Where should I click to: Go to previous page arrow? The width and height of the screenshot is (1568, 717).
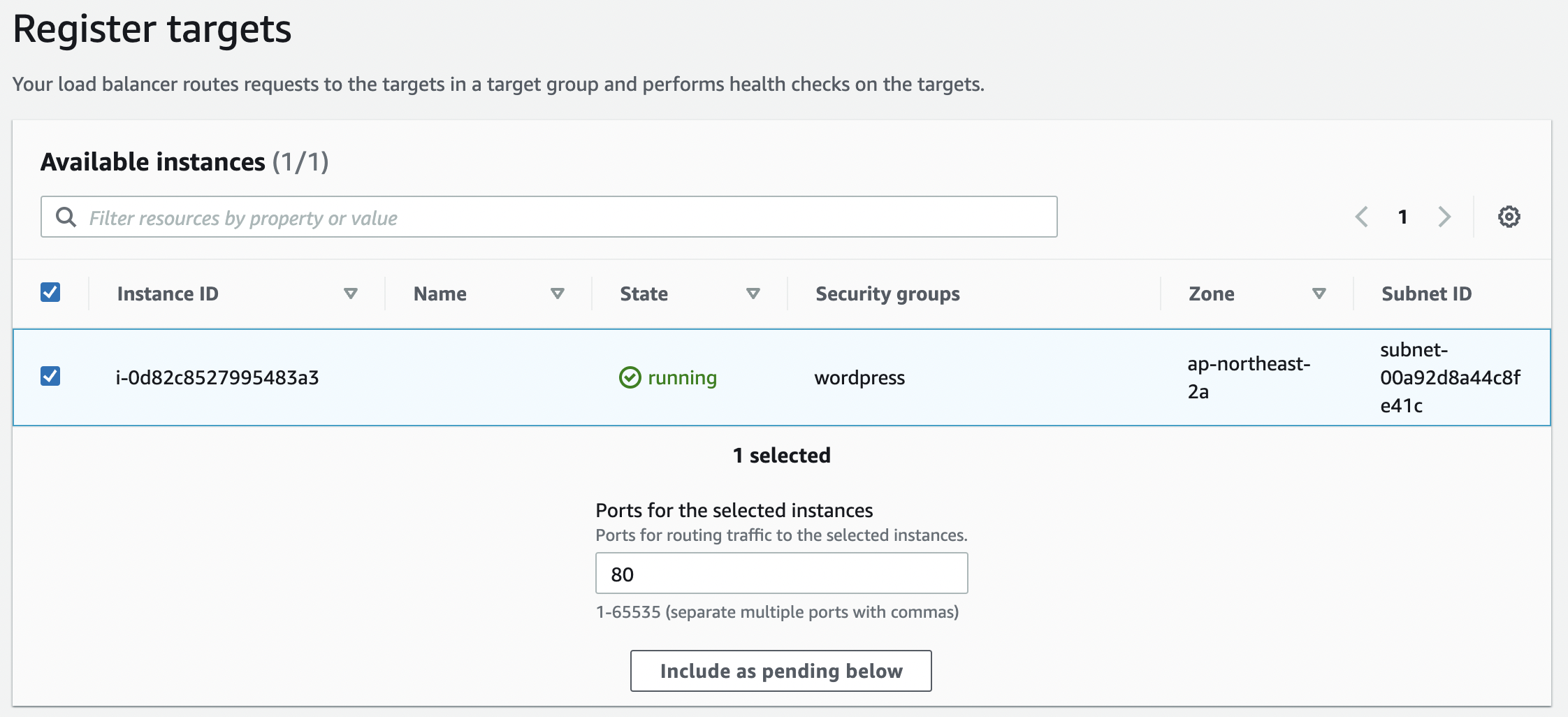point(1361,217)
